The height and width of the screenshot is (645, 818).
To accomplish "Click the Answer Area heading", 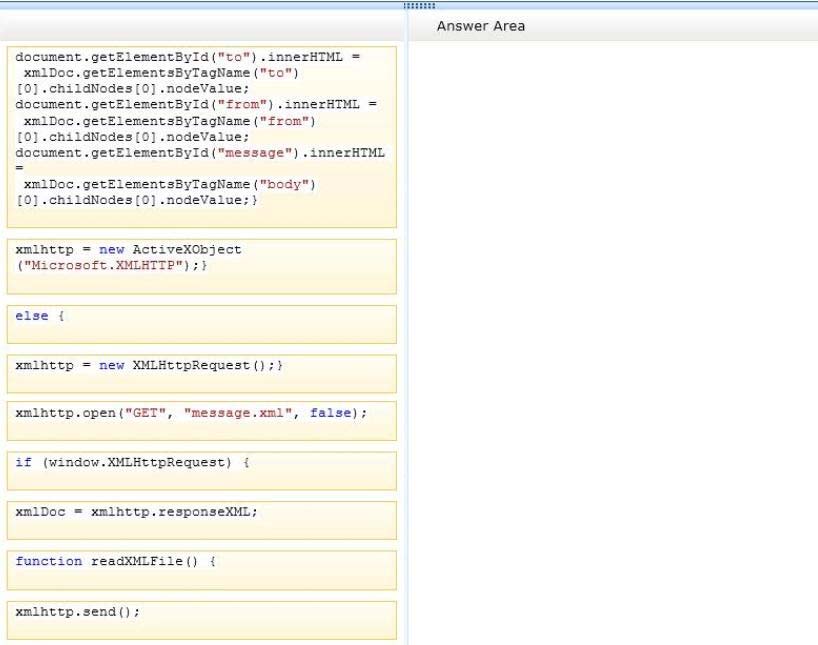I will point(480,26).
